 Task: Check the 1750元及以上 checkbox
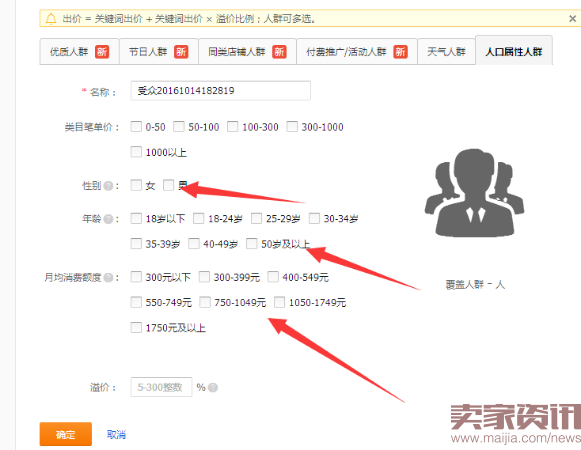[136, 327]
